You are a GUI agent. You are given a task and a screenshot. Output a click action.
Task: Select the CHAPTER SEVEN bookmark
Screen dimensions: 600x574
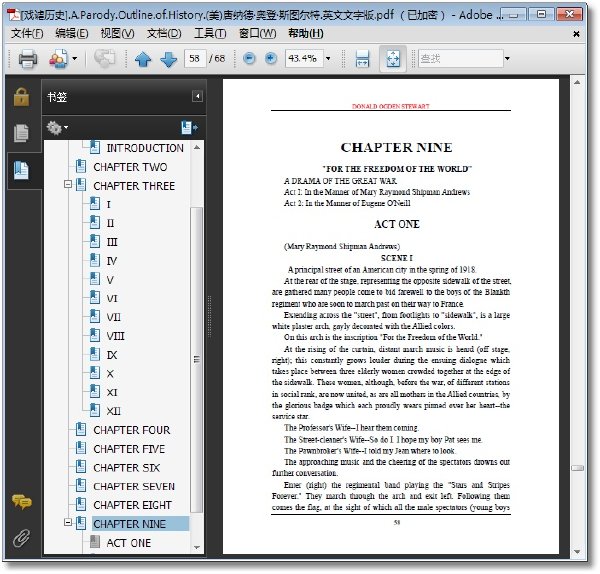(134, 487)
